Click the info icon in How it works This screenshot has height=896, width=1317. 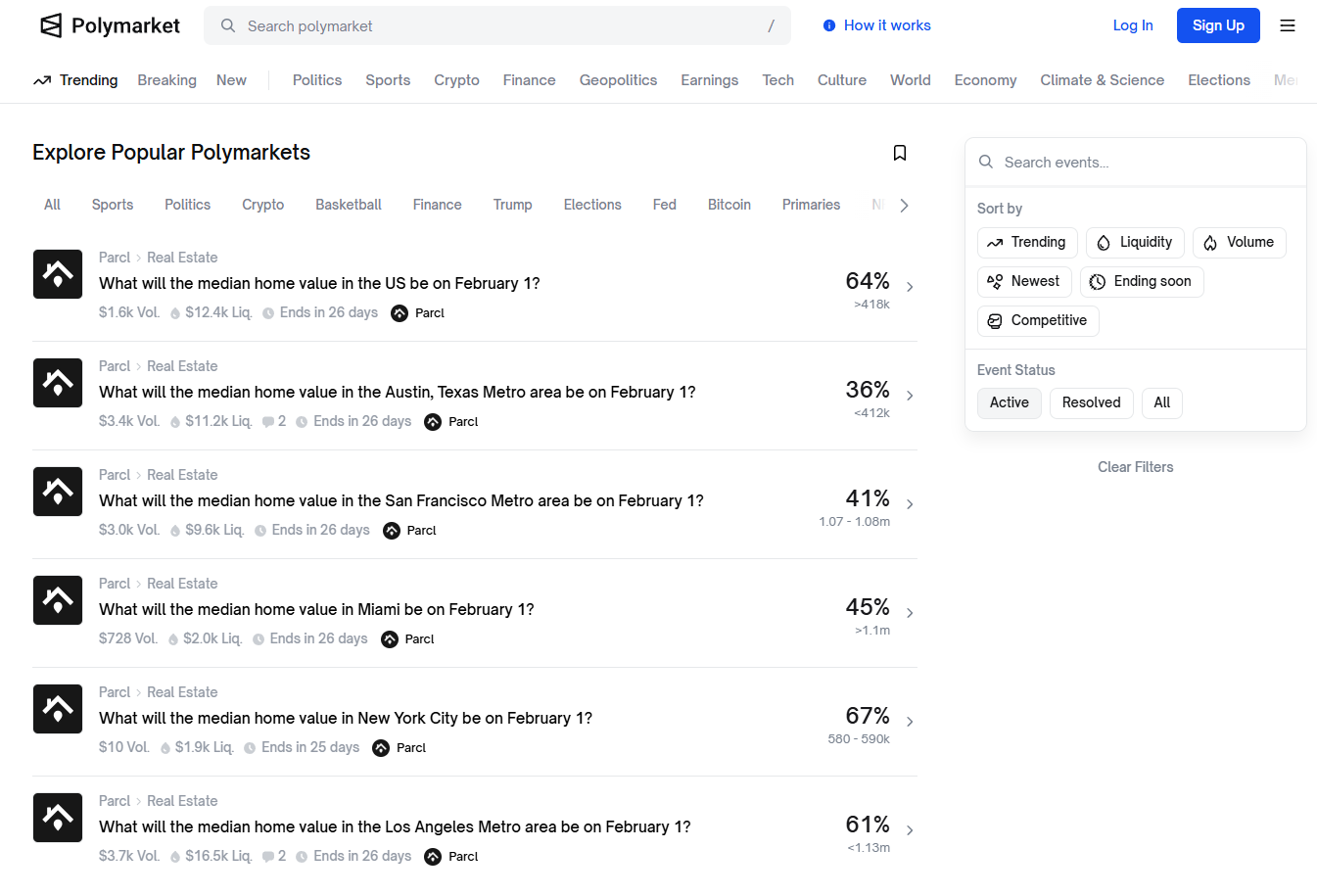[x=829, y=25]
